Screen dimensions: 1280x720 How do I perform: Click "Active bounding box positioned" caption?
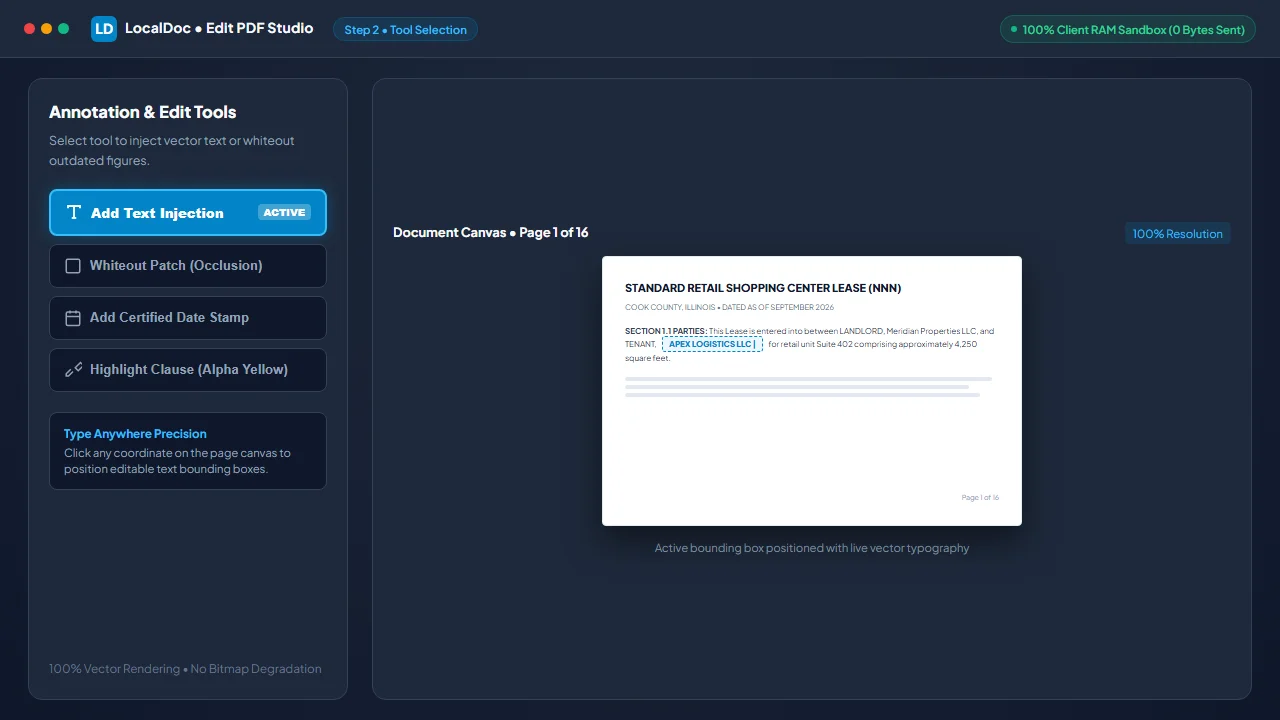point(812,548)
